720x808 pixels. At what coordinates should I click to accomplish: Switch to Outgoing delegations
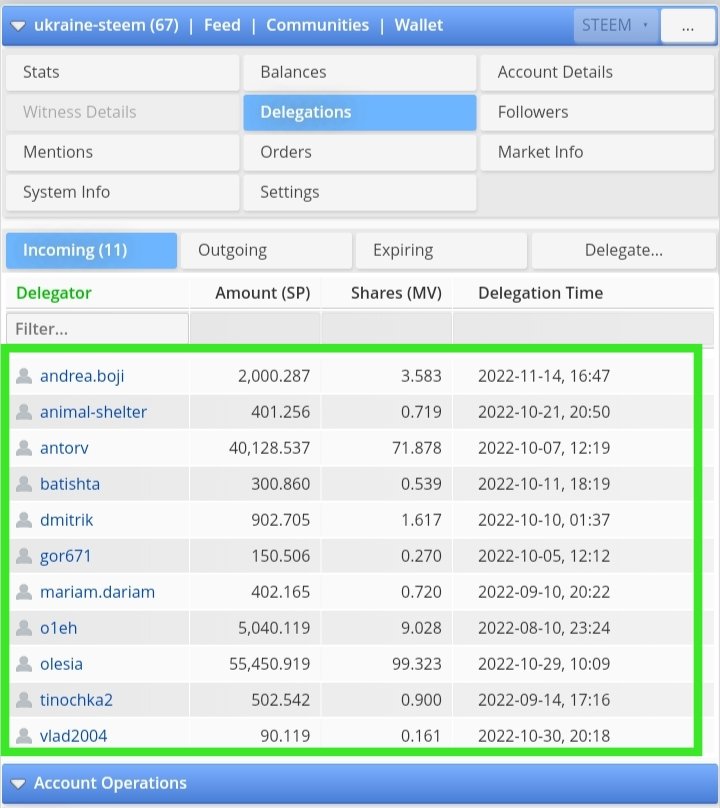(266, 250)
